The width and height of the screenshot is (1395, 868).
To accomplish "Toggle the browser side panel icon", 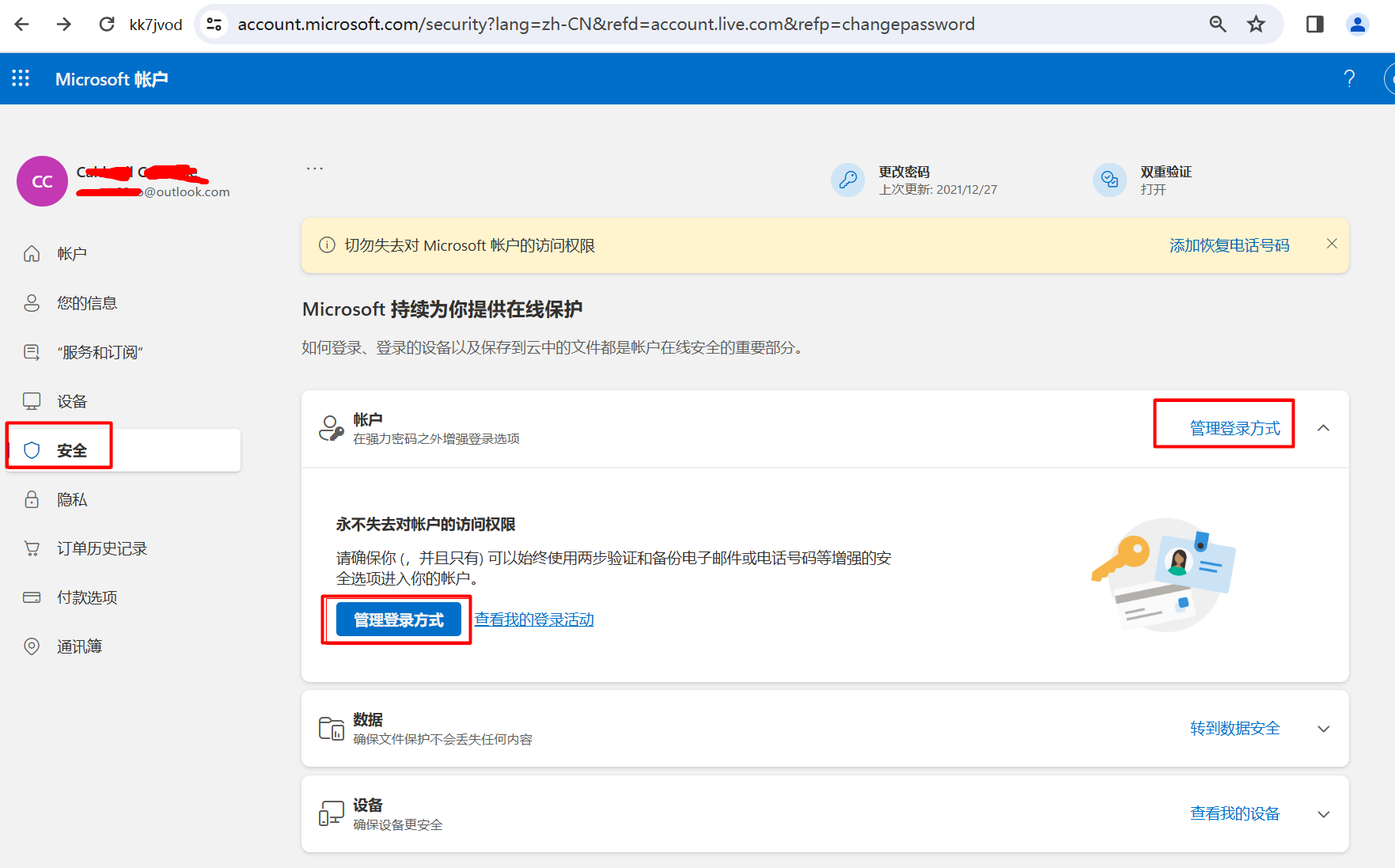I will pos(1315,25).
